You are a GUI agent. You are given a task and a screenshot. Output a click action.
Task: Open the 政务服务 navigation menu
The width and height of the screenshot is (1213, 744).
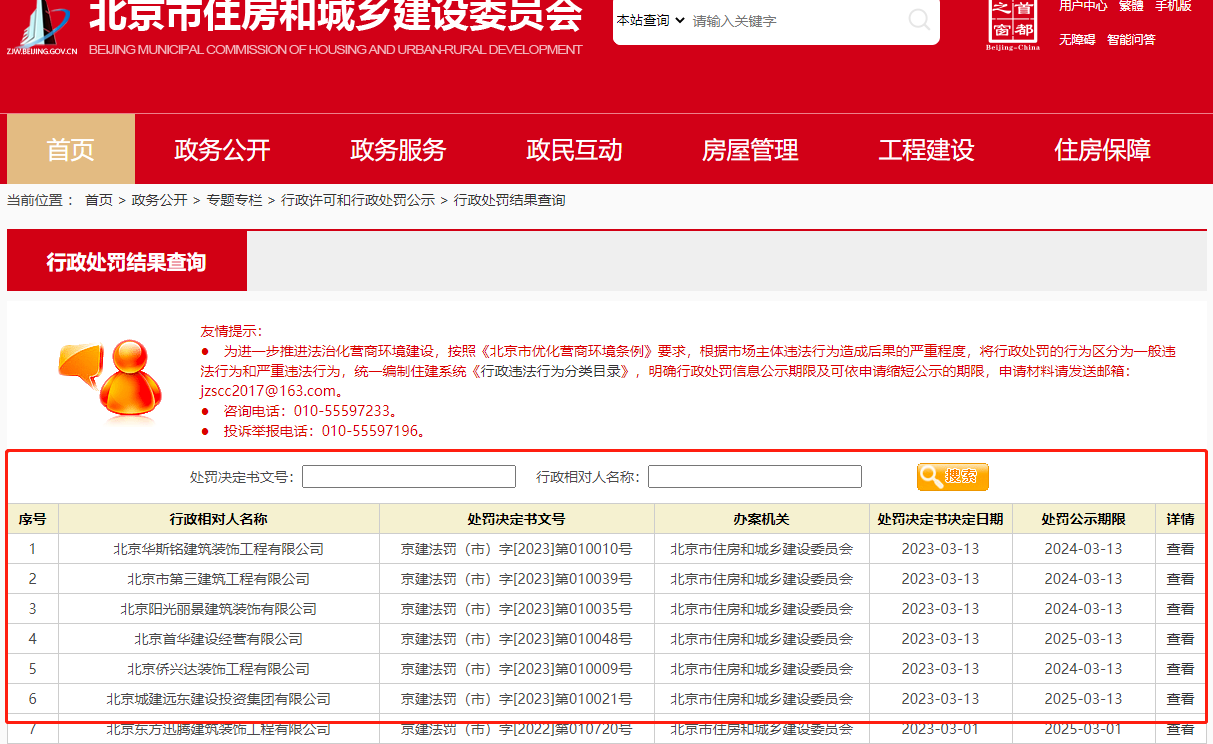point(398,149)
